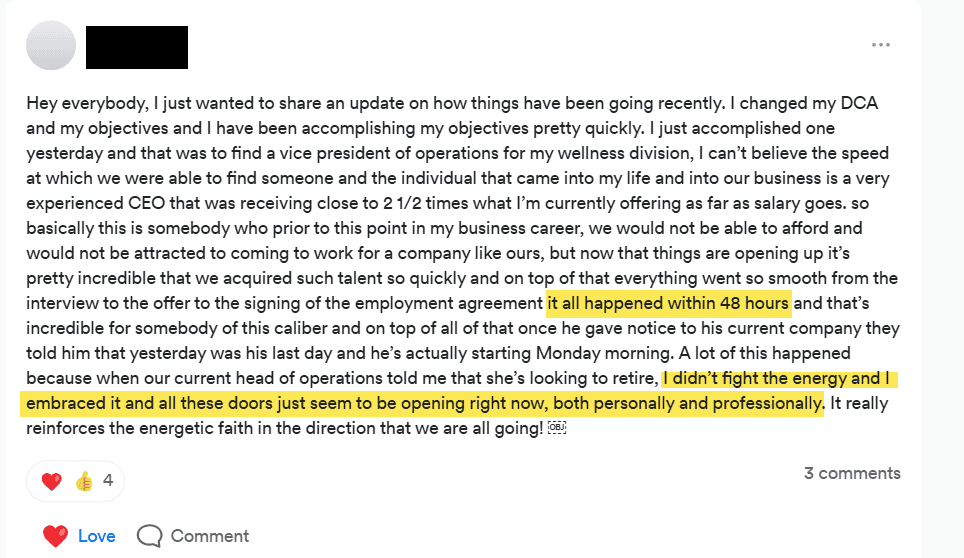
Task: Click the thumbs-up reaction emoji
Action: [84, 481]
